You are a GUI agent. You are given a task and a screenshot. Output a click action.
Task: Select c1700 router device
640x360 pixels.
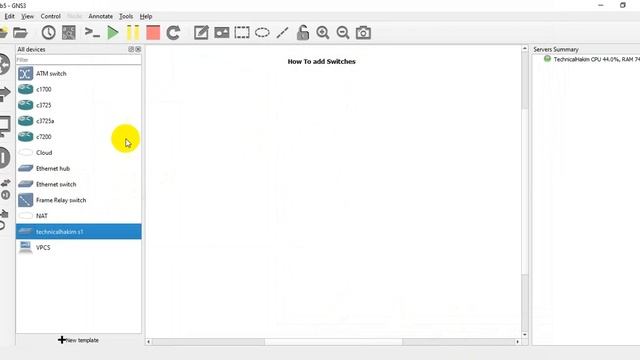pyautogui.click(x=79, y=89)
